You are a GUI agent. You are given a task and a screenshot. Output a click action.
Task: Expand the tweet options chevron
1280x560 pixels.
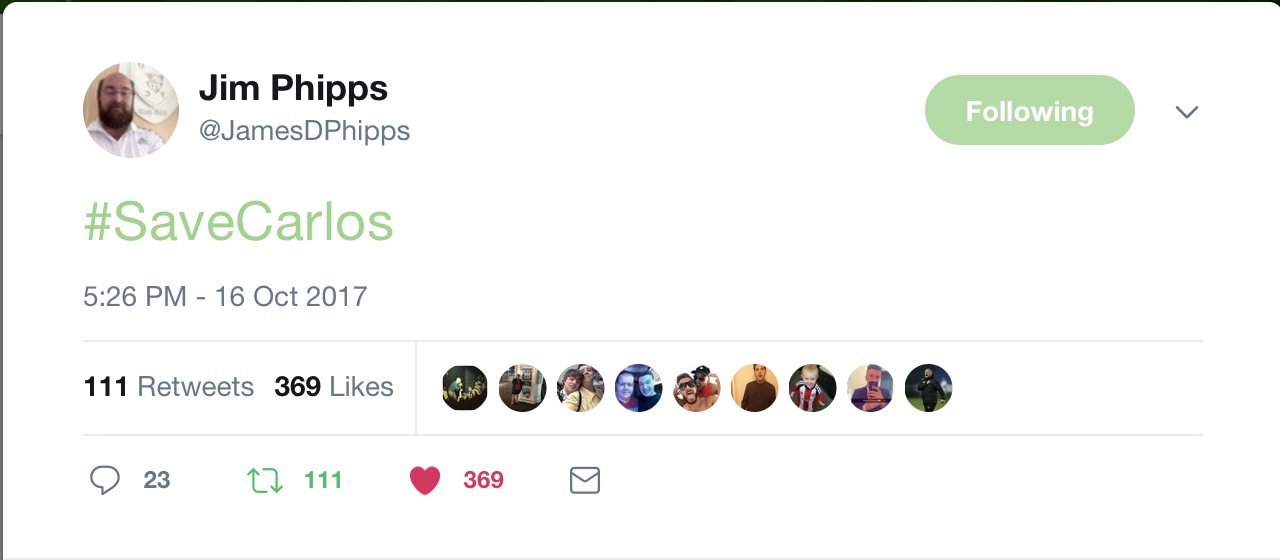click(x=1187, y=111)
